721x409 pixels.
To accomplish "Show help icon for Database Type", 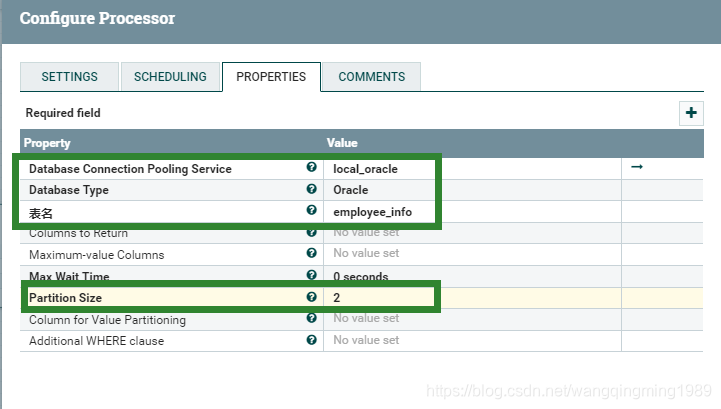I will pos(311,189).
